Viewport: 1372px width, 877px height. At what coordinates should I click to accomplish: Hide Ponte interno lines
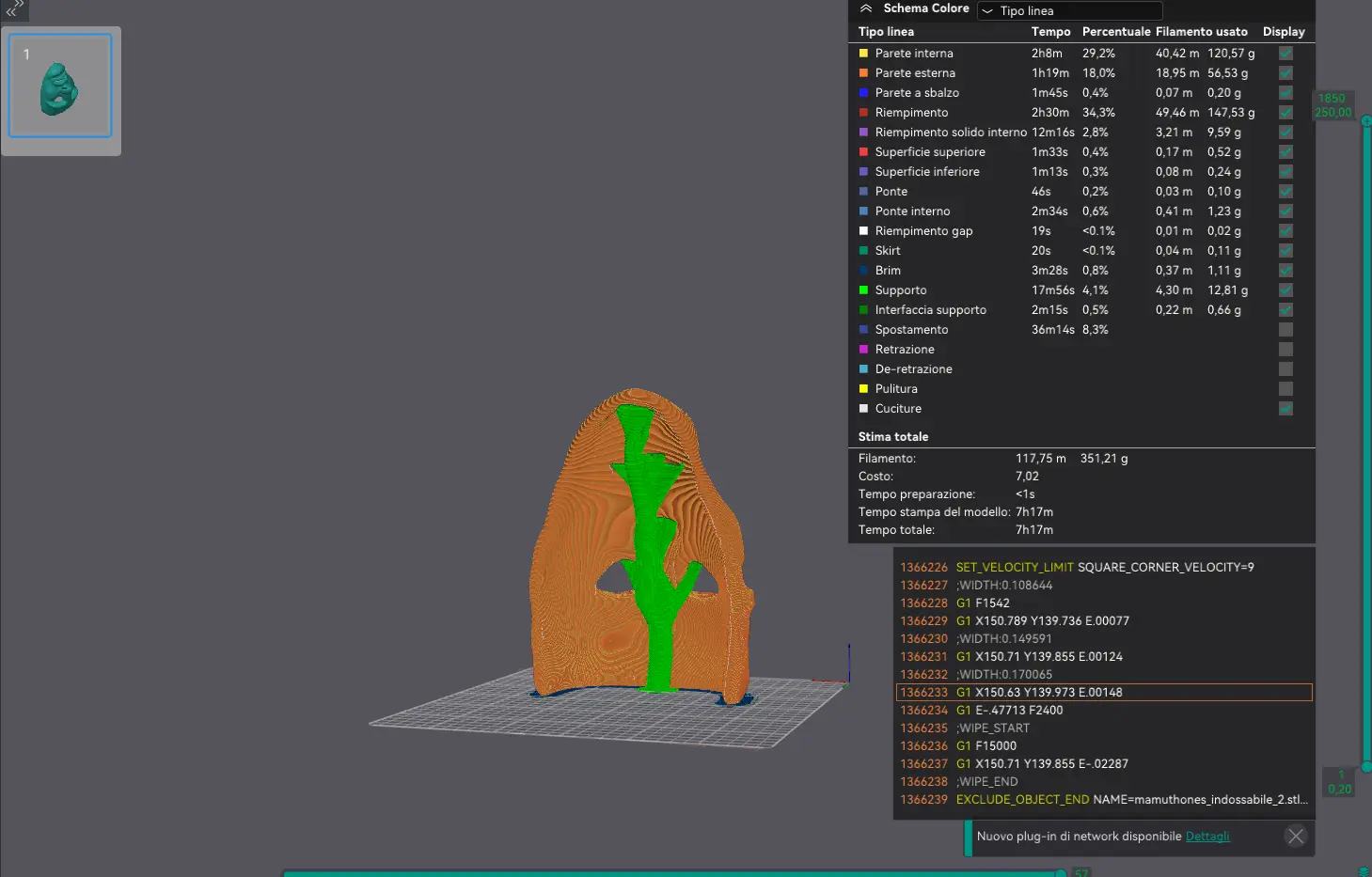(x=1285, y=211)
